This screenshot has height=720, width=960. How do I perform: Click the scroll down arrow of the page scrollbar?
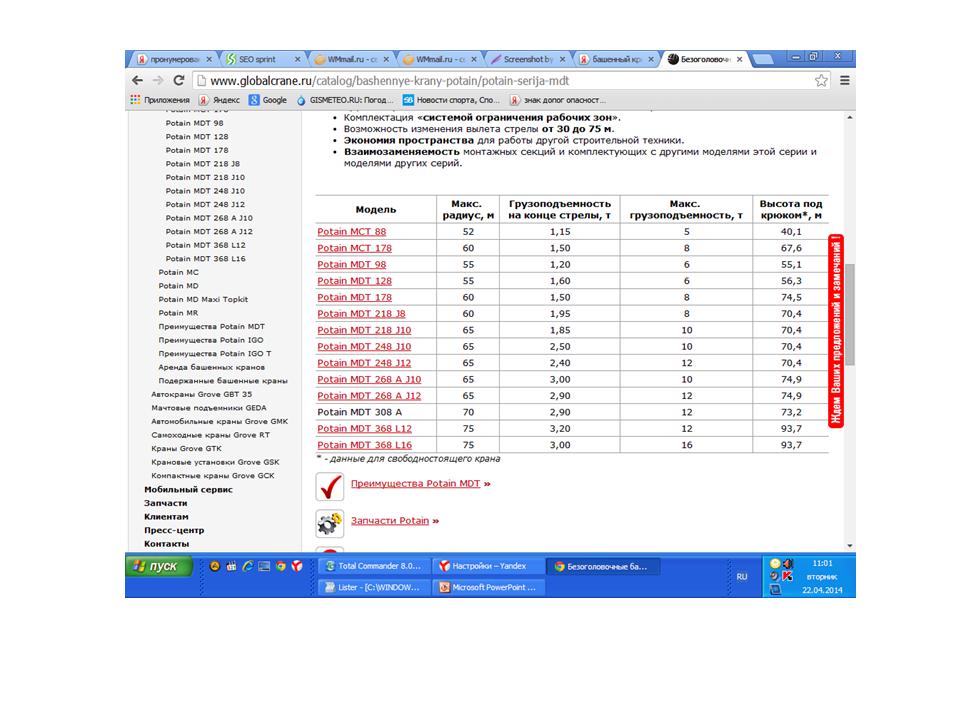(850, 546)
